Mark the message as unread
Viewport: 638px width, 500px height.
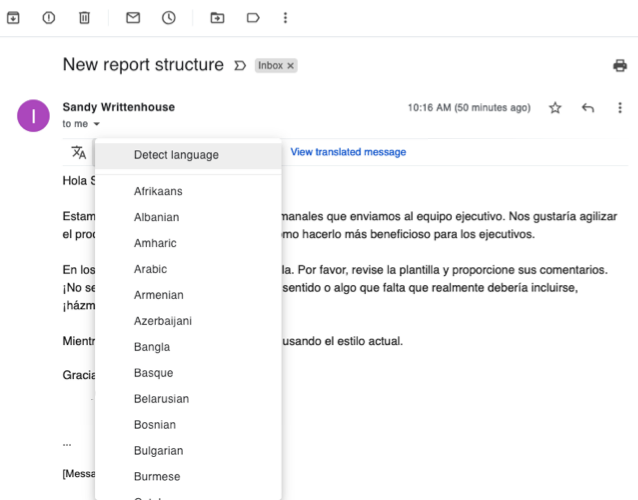pos(133,18)
